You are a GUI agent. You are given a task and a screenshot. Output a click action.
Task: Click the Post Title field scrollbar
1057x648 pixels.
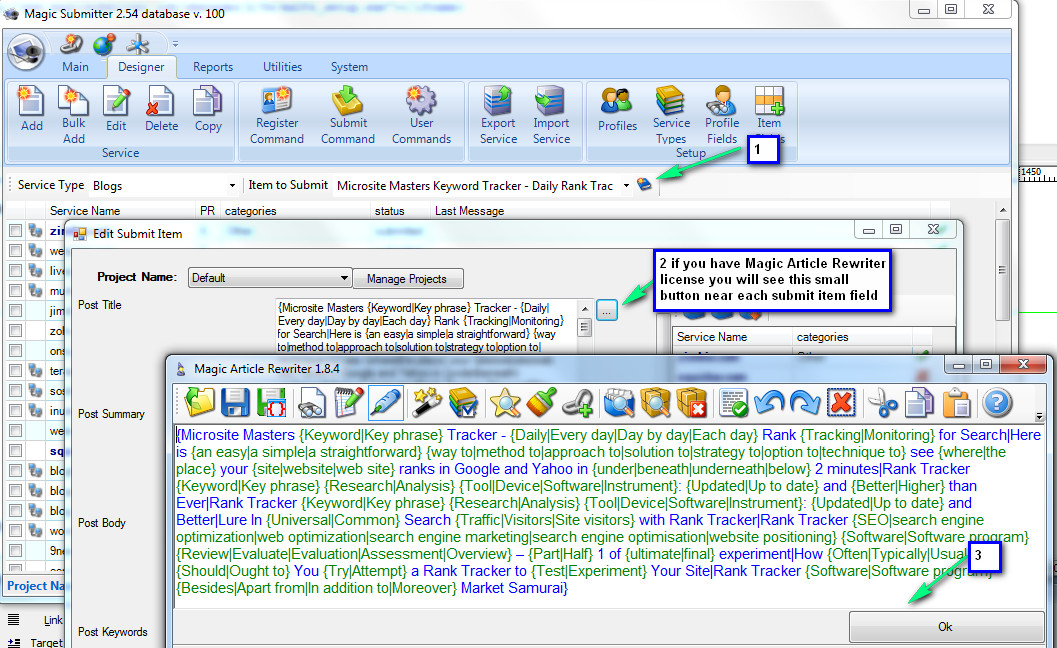(x=584, y=326)
